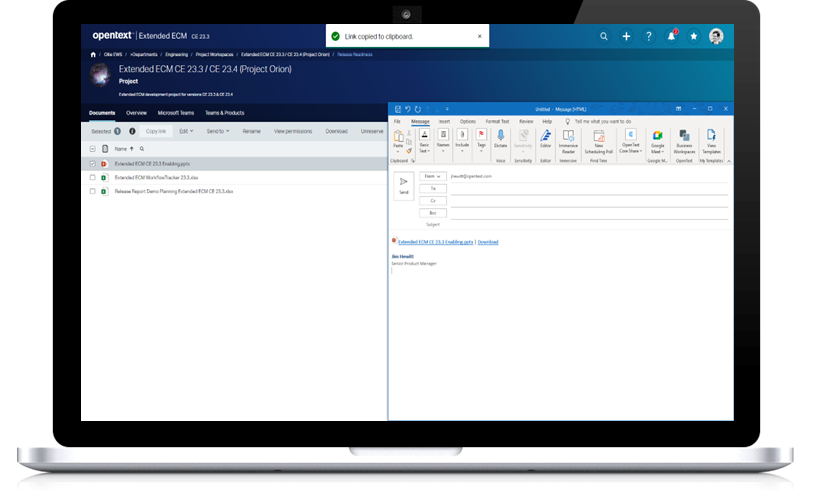Image resolution: width=813 pixels, height=499 pixels.
Task: Open Engineering breadcrumb link
Action: click(x=176, y=54)
